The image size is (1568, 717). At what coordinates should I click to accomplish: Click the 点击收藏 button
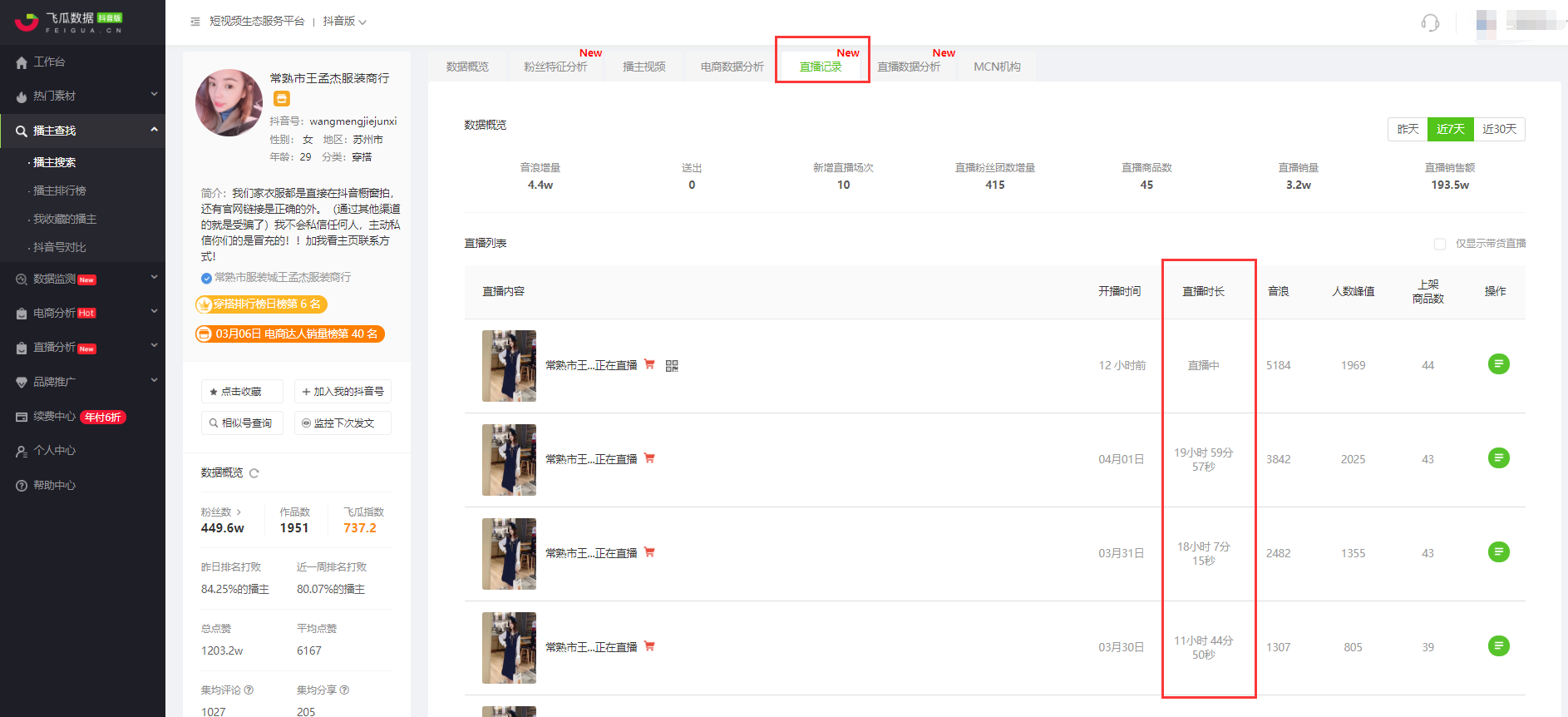point(242,392)
